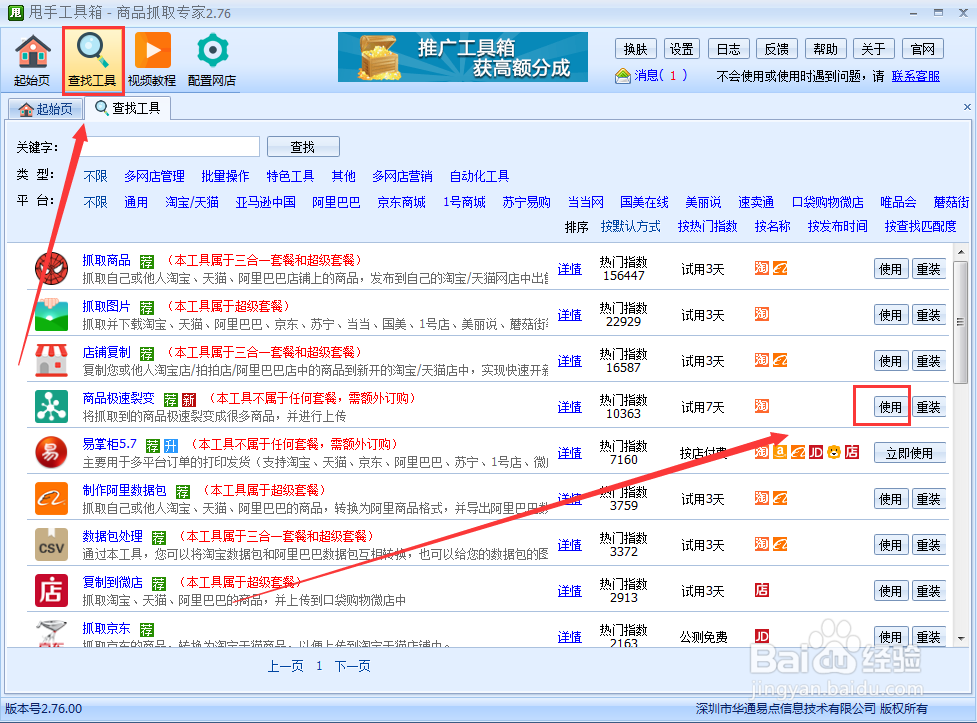The width and height of the screenshot is (977, 723).
Task: Open 配置网店 configuration gear icon
Action: [211, 57]
